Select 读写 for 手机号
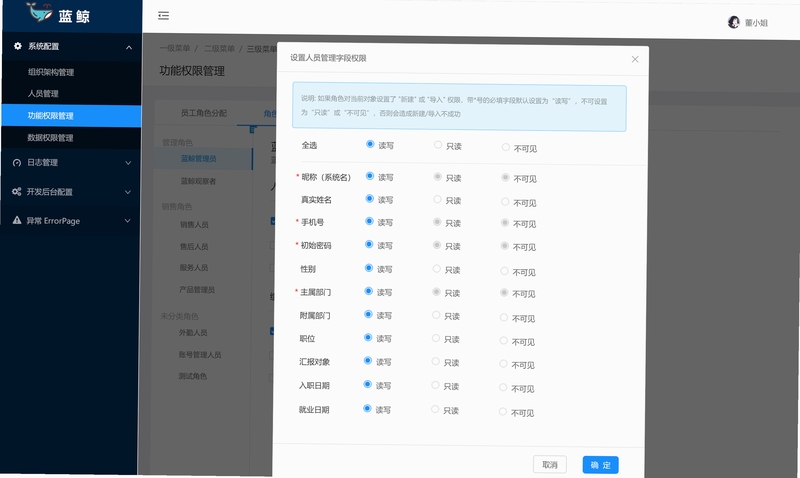The height and width of the screenshot is (478, 800). click(x=369, y=221)
